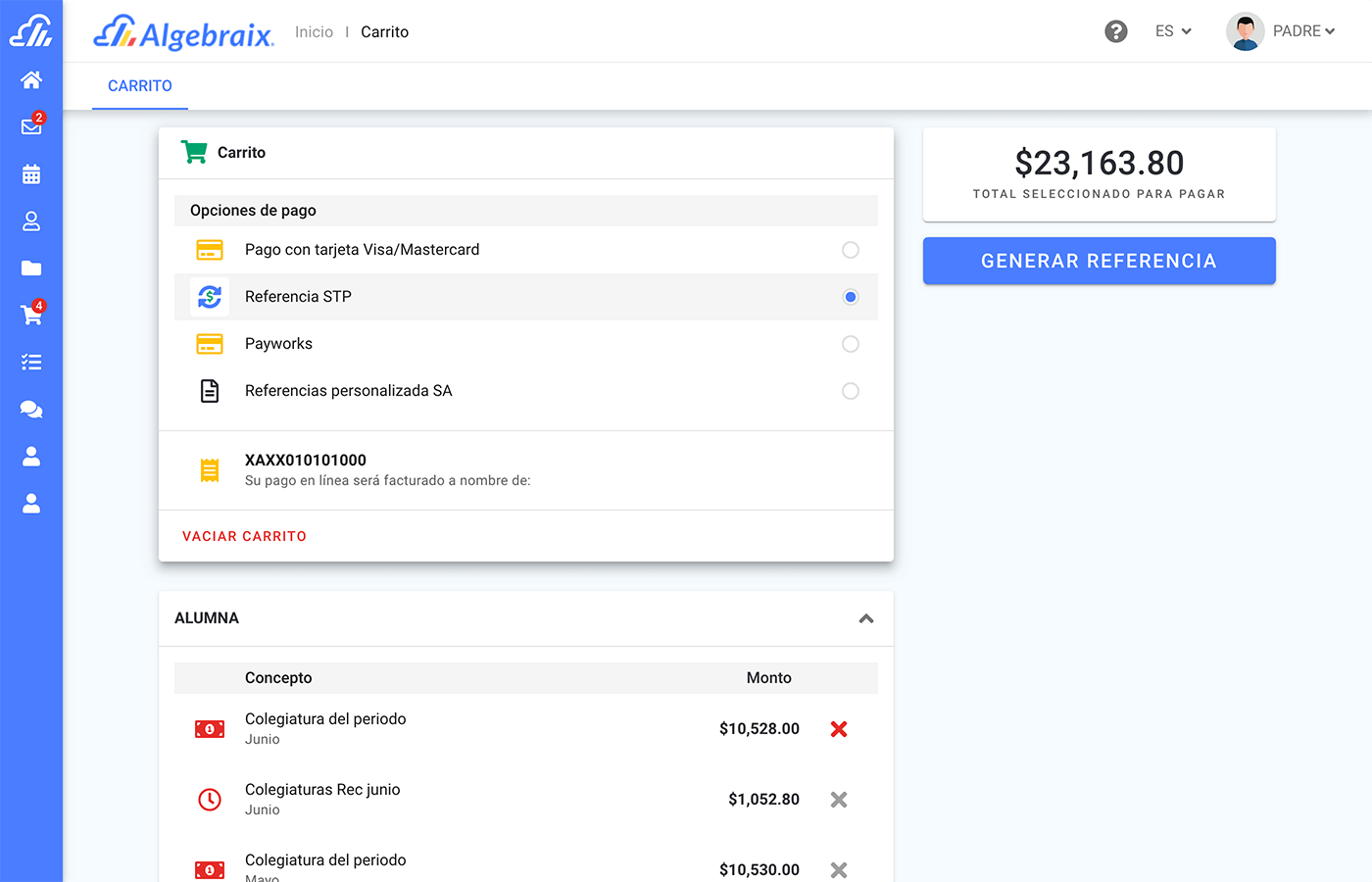
Task: Open the ES language dropdown
Action: tap(1173, 31)
